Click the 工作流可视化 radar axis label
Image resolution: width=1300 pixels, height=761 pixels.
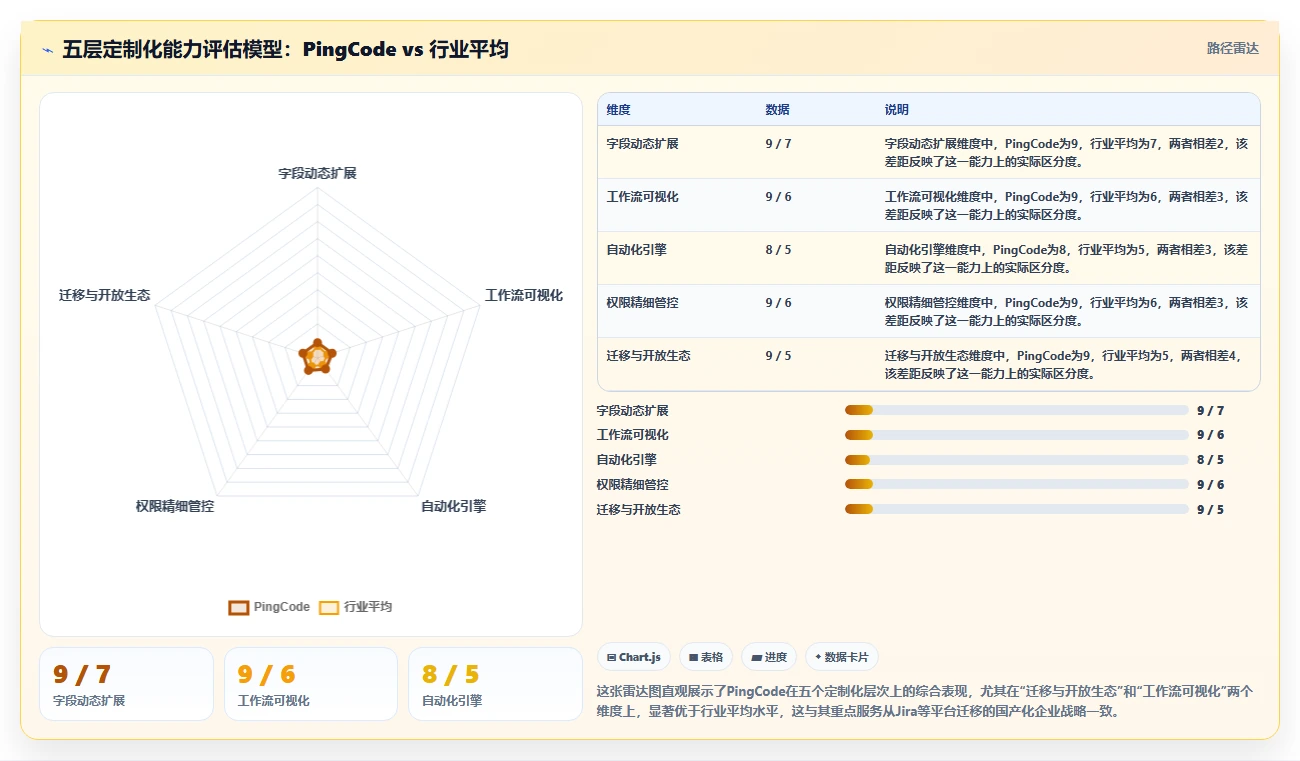[x=524, y=295]
